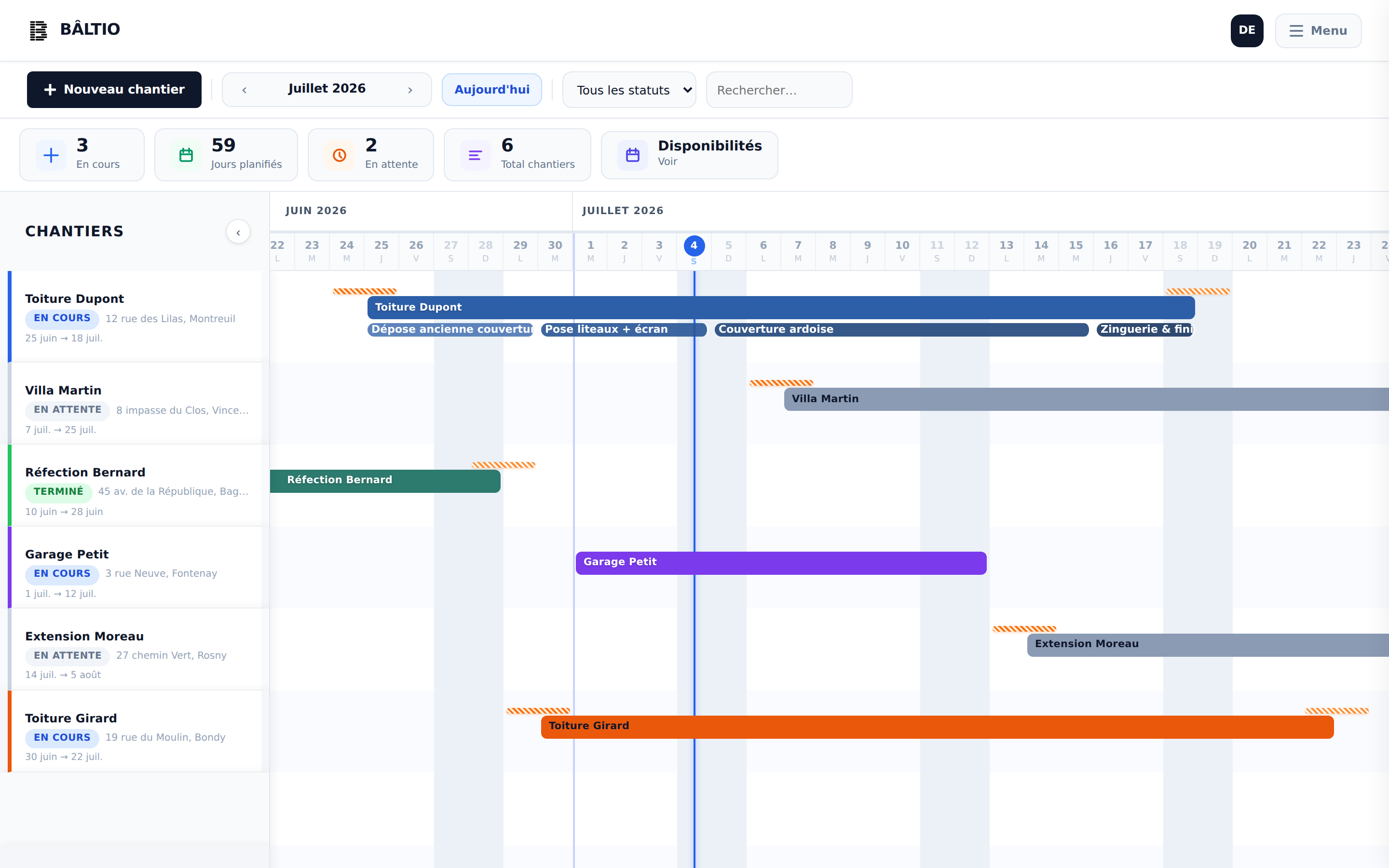Click the Extension Moreau Gantt bar
Screen dimensions: 1389x868
pos(1208,645)
